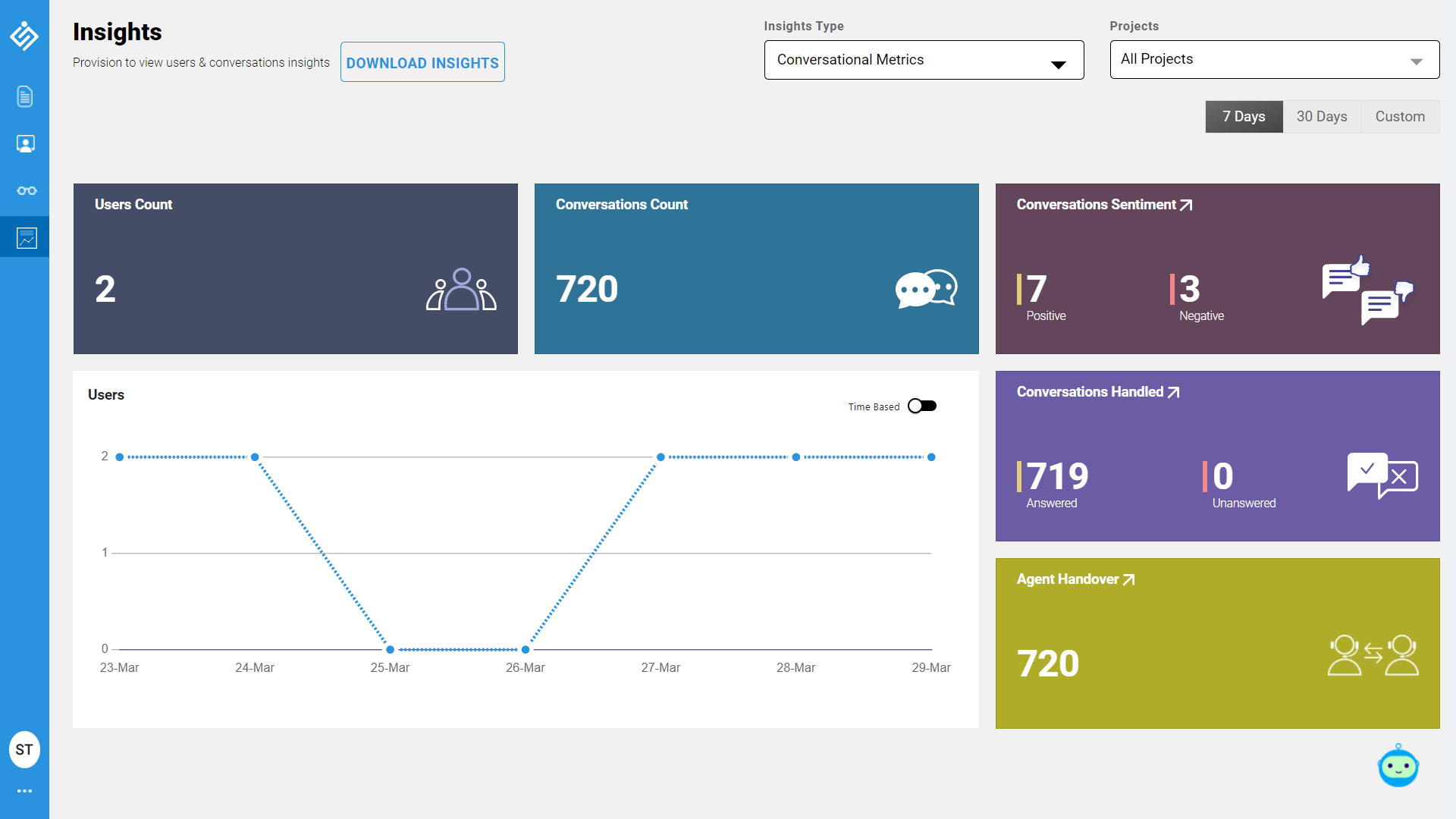Choose the Custom date range tab
The height and width of the screenshot is (819, 1456).
[x=1399, y=117]
